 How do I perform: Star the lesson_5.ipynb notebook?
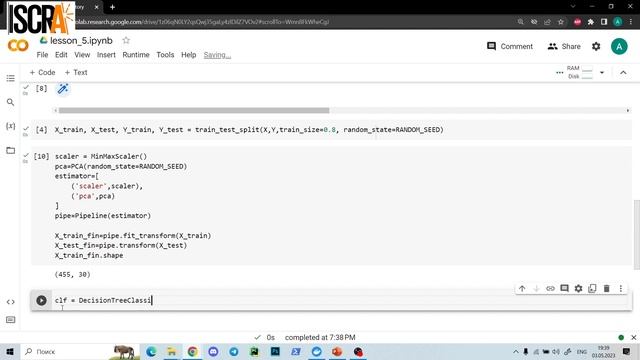[x=126, y=40]
